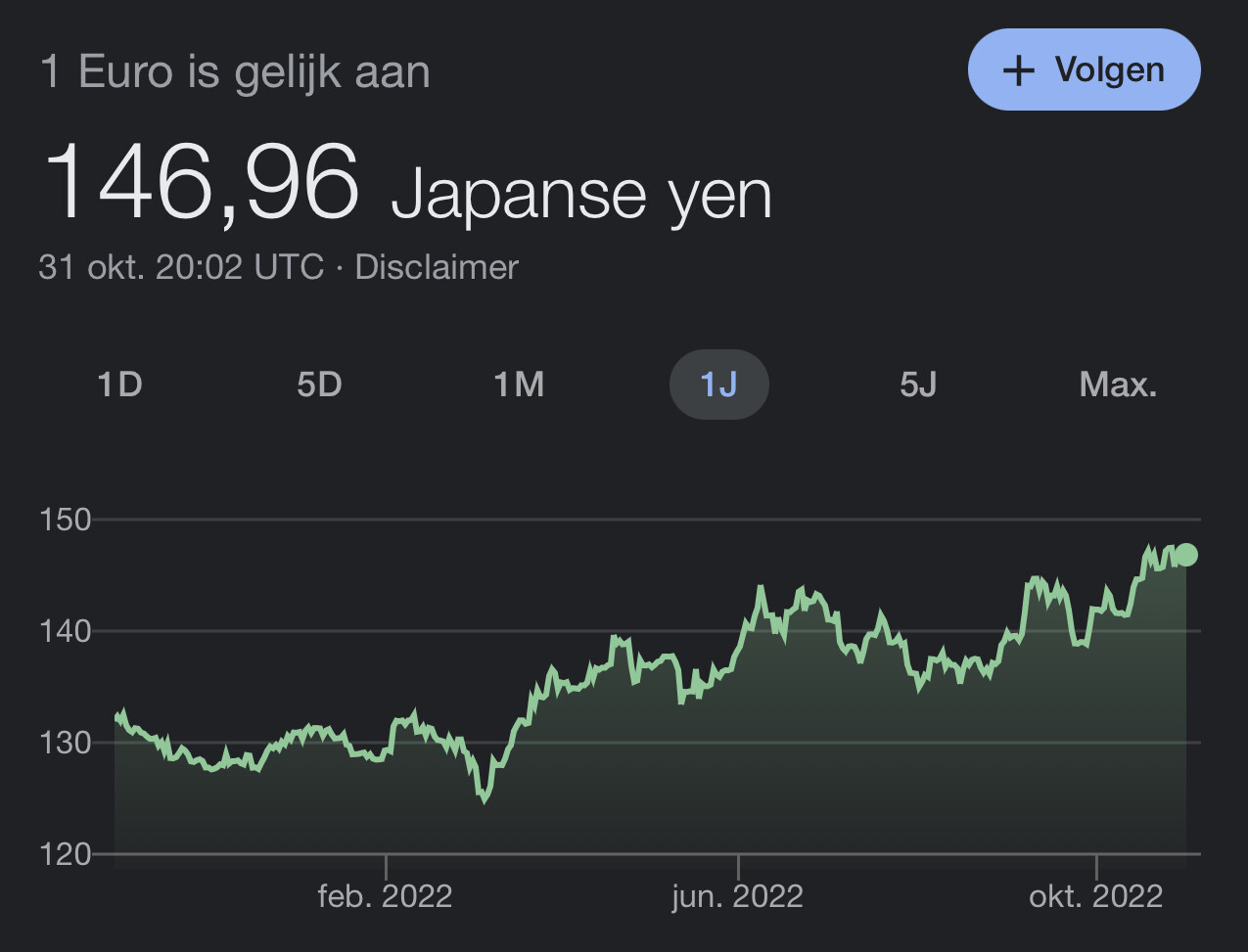This screenshot has height=952, width=1248.
Task: Click the '1 Euro is gelijk aan' heading
Action: pos(235,73)
